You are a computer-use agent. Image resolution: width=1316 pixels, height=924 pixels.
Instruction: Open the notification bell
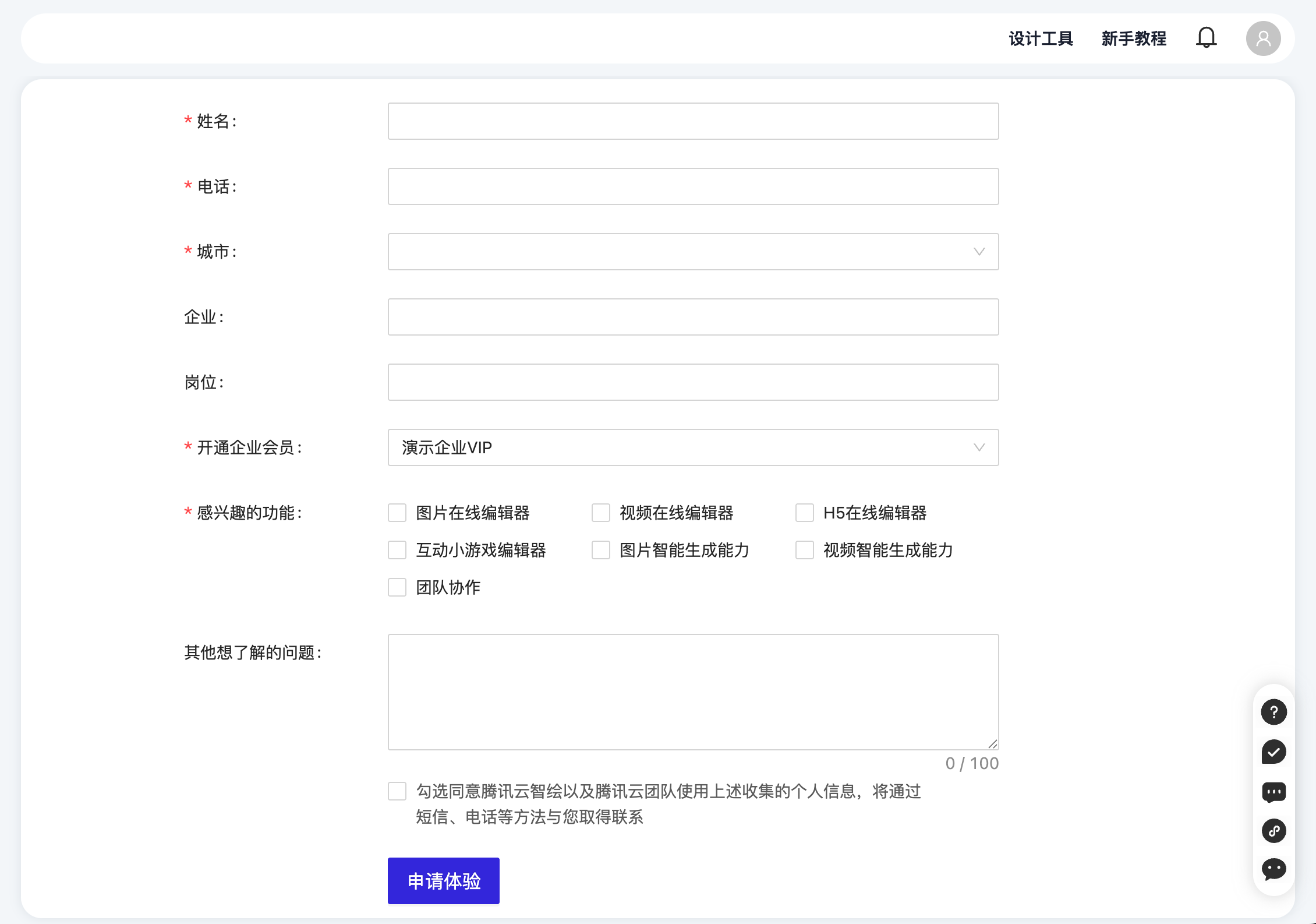[1206, 38]
